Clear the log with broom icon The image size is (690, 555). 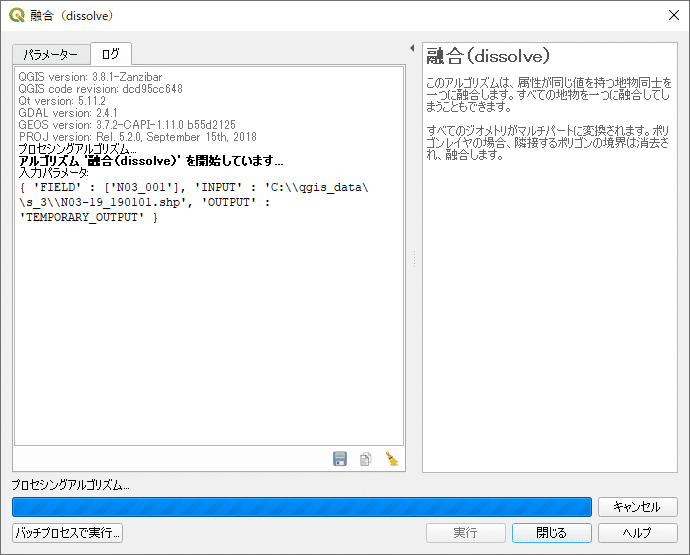392,459
